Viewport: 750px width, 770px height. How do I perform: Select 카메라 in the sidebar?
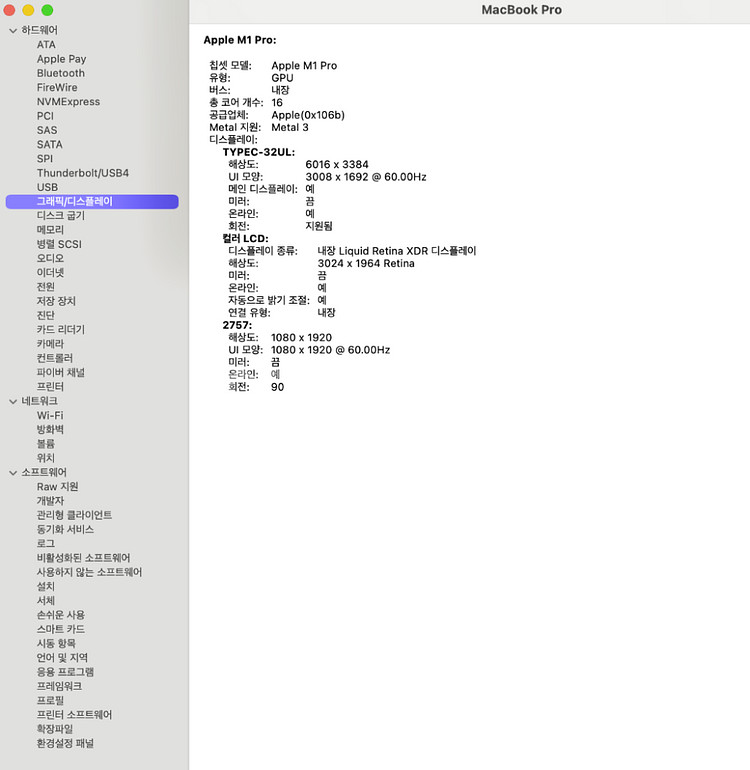(50, 344)
